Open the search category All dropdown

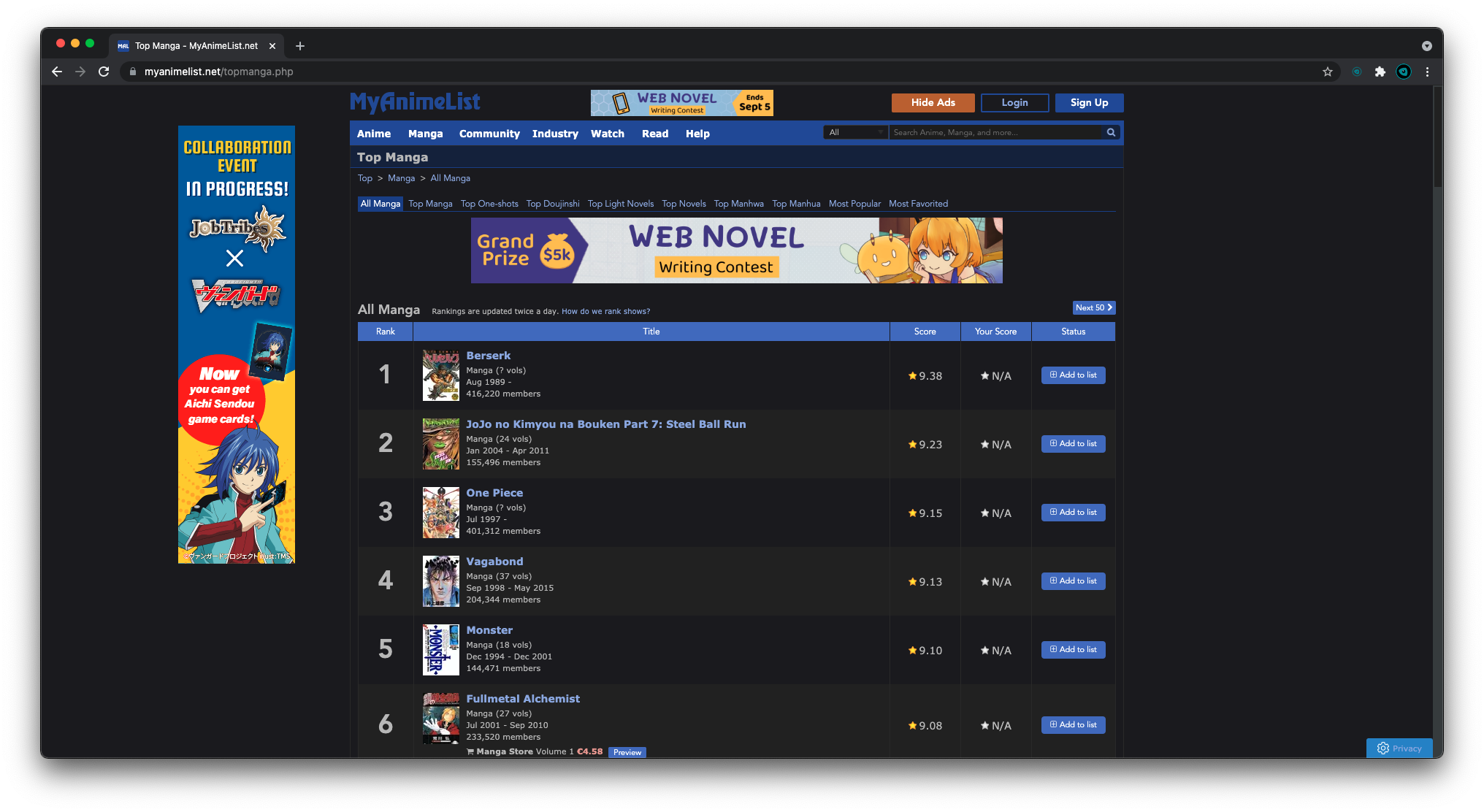click(x=855, y=132)
